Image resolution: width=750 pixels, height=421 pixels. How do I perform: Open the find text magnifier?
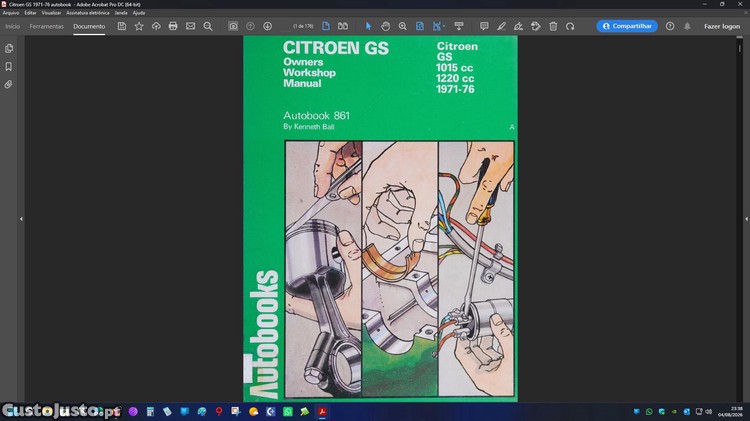click(208, 26)
